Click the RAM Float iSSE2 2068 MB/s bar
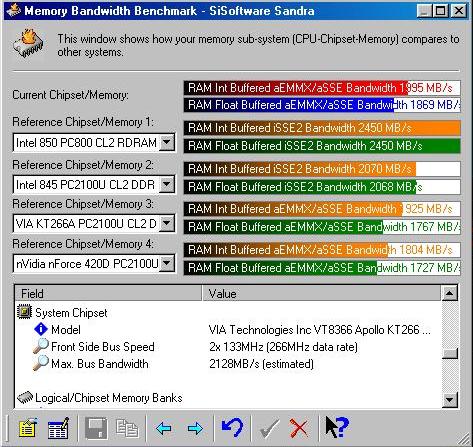The image size is (473, 447). [x=322, y=187]
